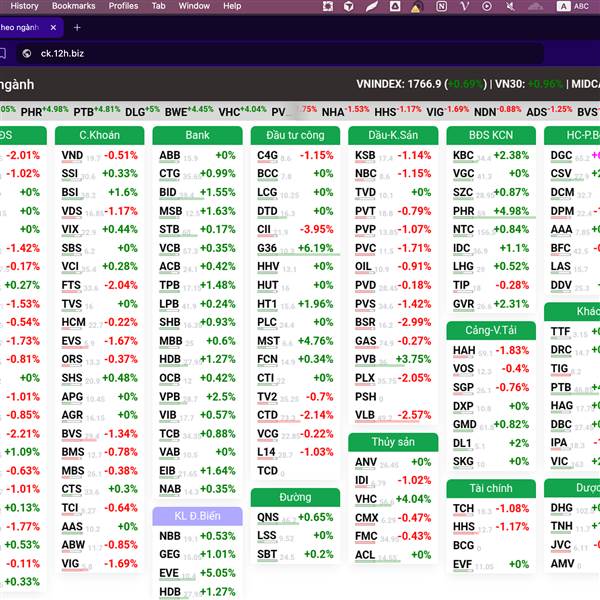Viewport: 600px width, 600px height.
Task: Open the ABC input source menu
Action: tap(573, 6)
